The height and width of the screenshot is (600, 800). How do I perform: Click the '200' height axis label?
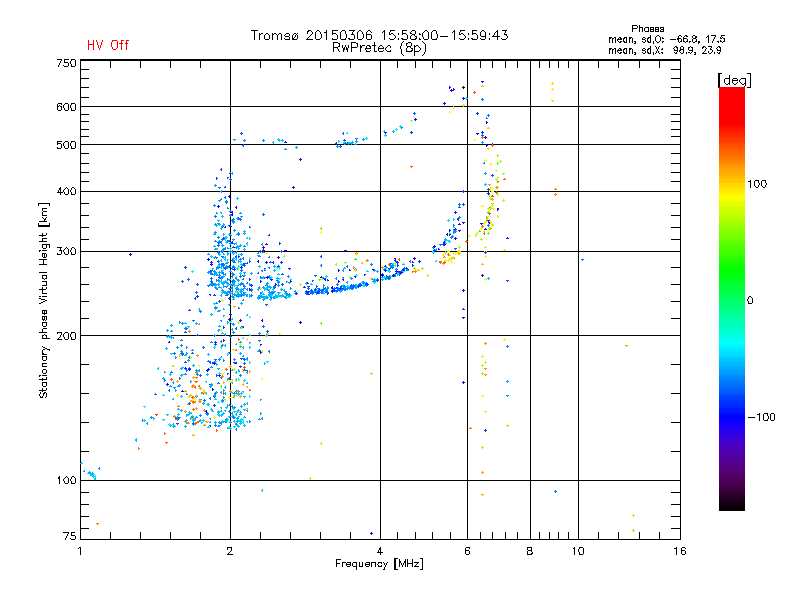click(66, 336)
